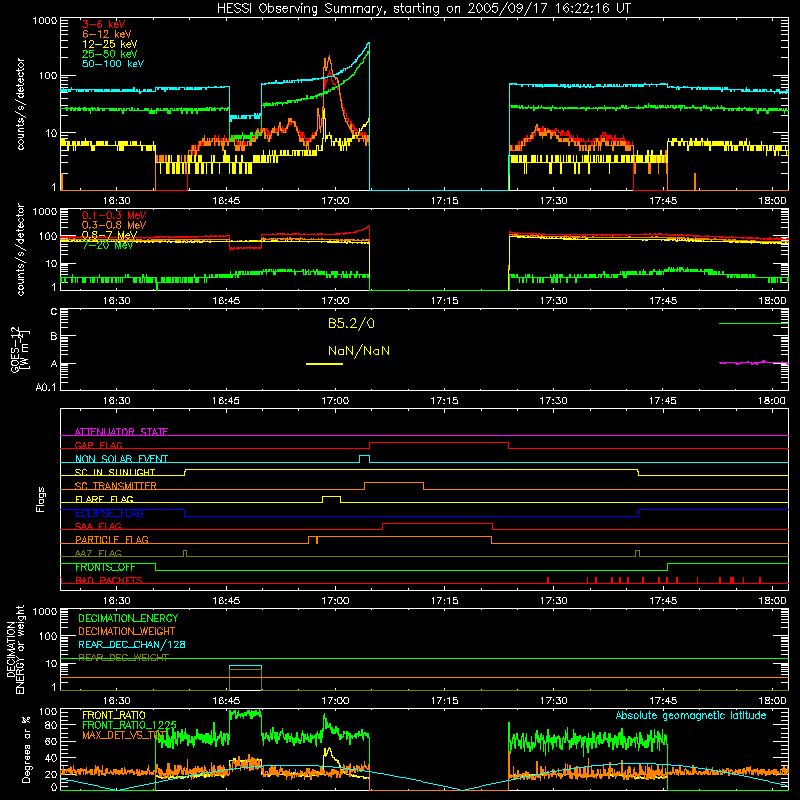
Task: Click the yellow flare interval bar in GOES panel
Action: (324, 364)
